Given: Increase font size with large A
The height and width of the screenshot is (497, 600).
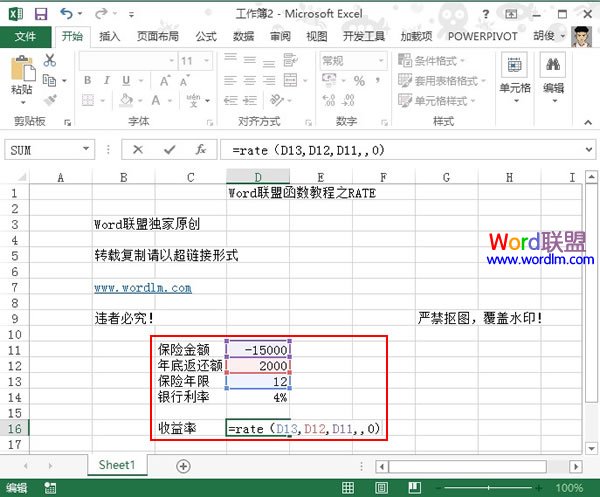Looking at the screenshot, I should tap(165, 81).
